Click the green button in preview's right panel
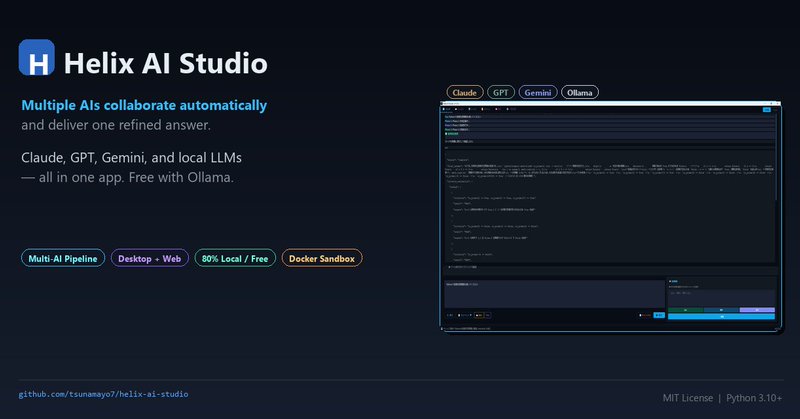 [x=685, y=310]
